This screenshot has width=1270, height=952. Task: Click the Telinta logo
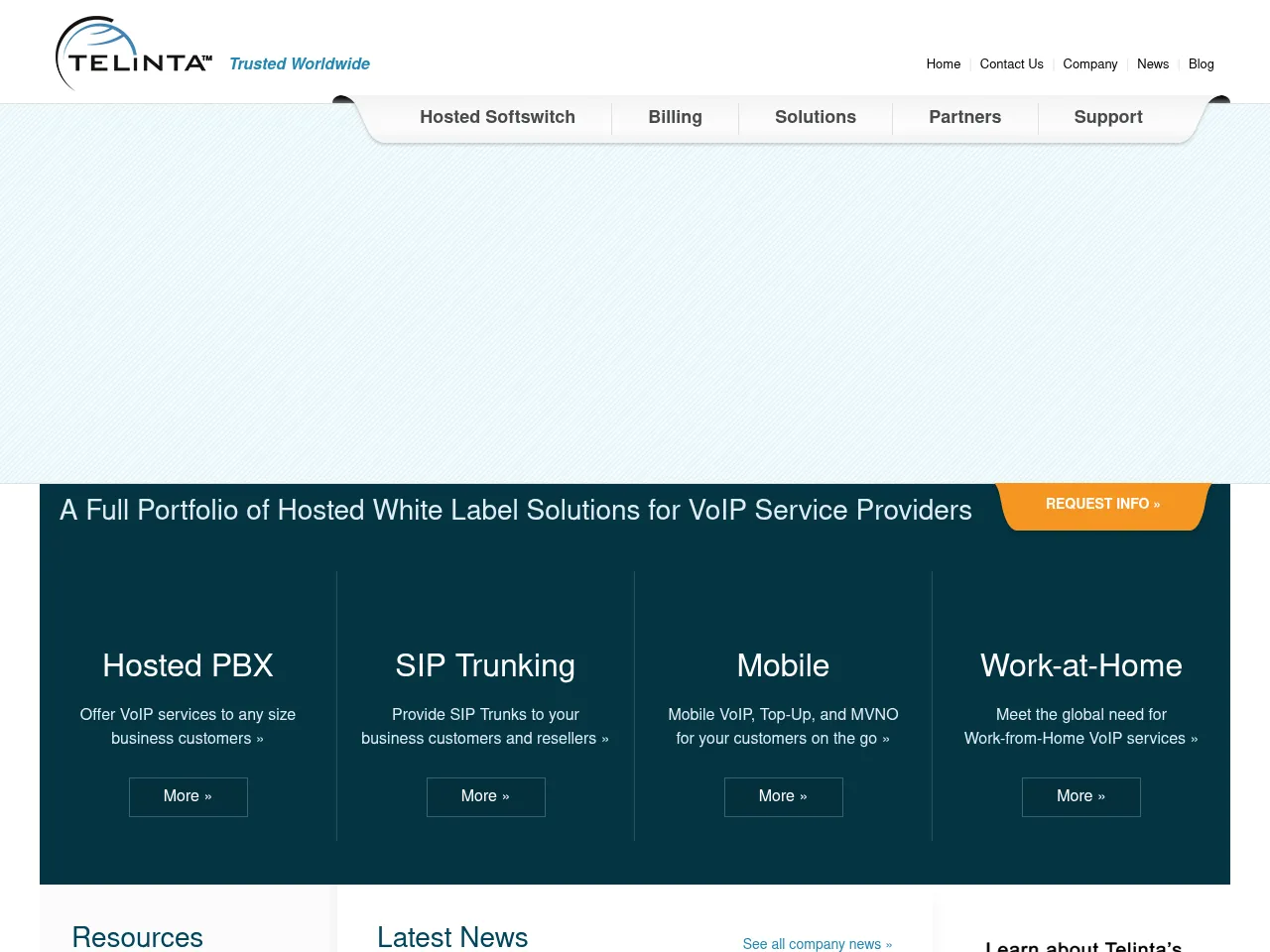(x=133, y=52)
